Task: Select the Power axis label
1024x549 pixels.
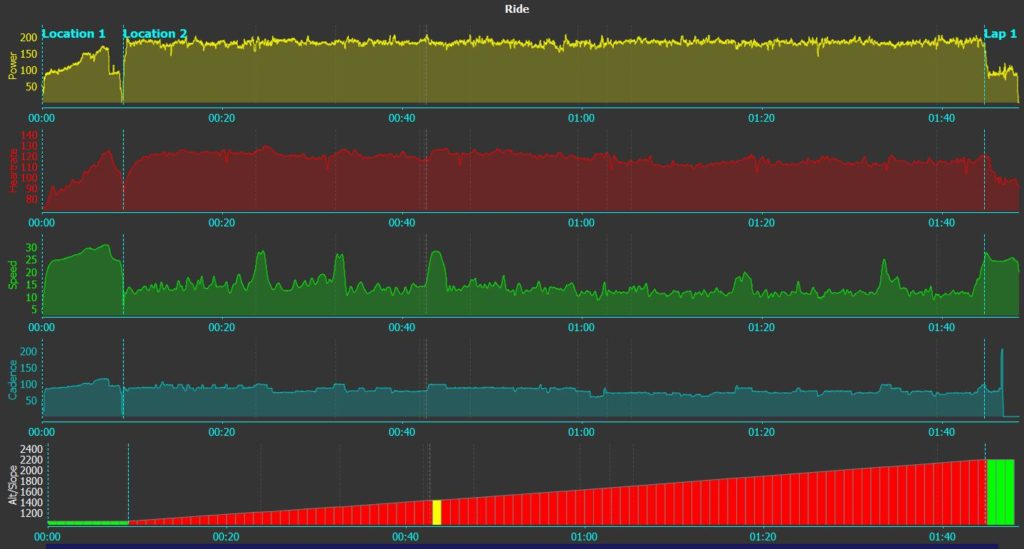Action: point(12,66)
